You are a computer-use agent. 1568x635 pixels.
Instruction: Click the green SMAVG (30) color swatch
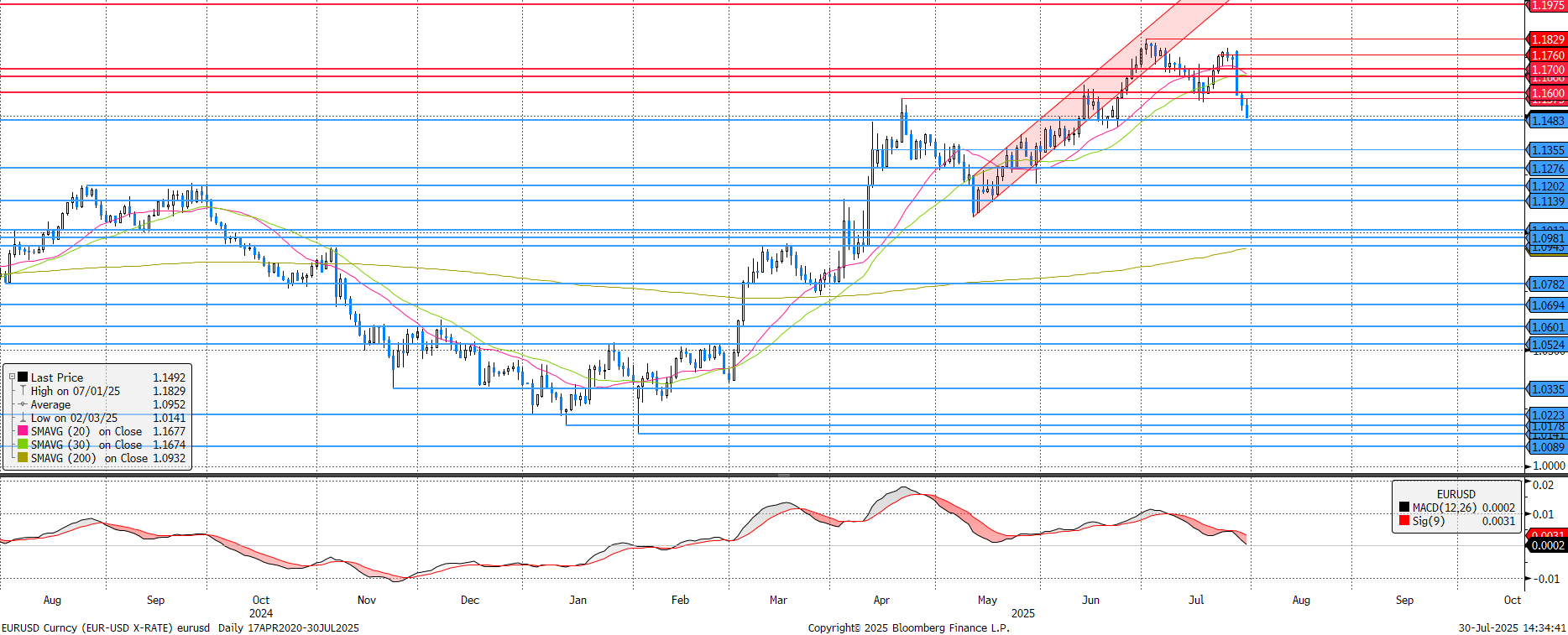coord(23,445)
